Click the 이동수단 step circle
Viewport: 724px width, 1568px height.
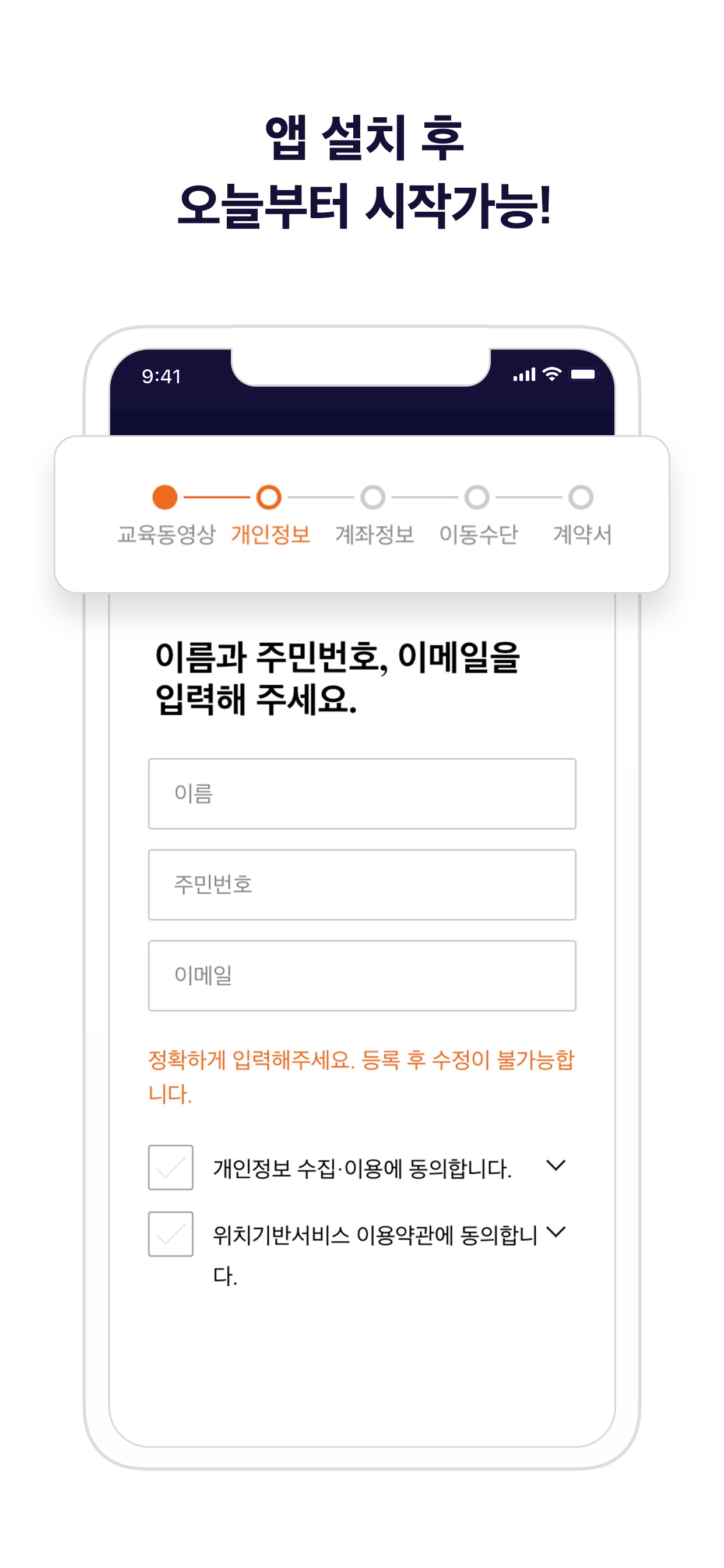pyautogui.click(x=477, y=498)
